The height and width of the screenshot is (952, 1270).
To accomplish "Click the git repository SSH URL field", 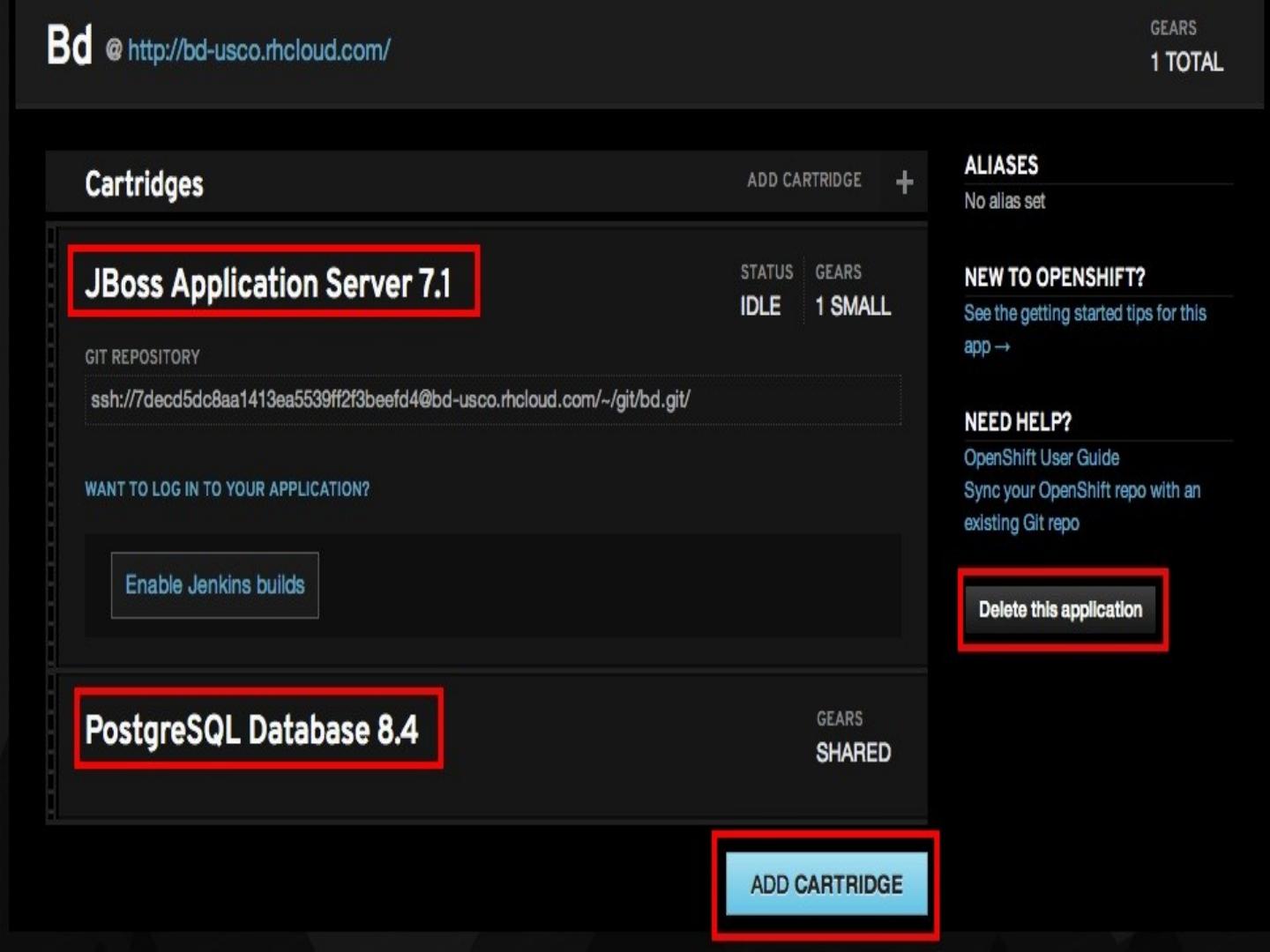I will coord(492,400).
